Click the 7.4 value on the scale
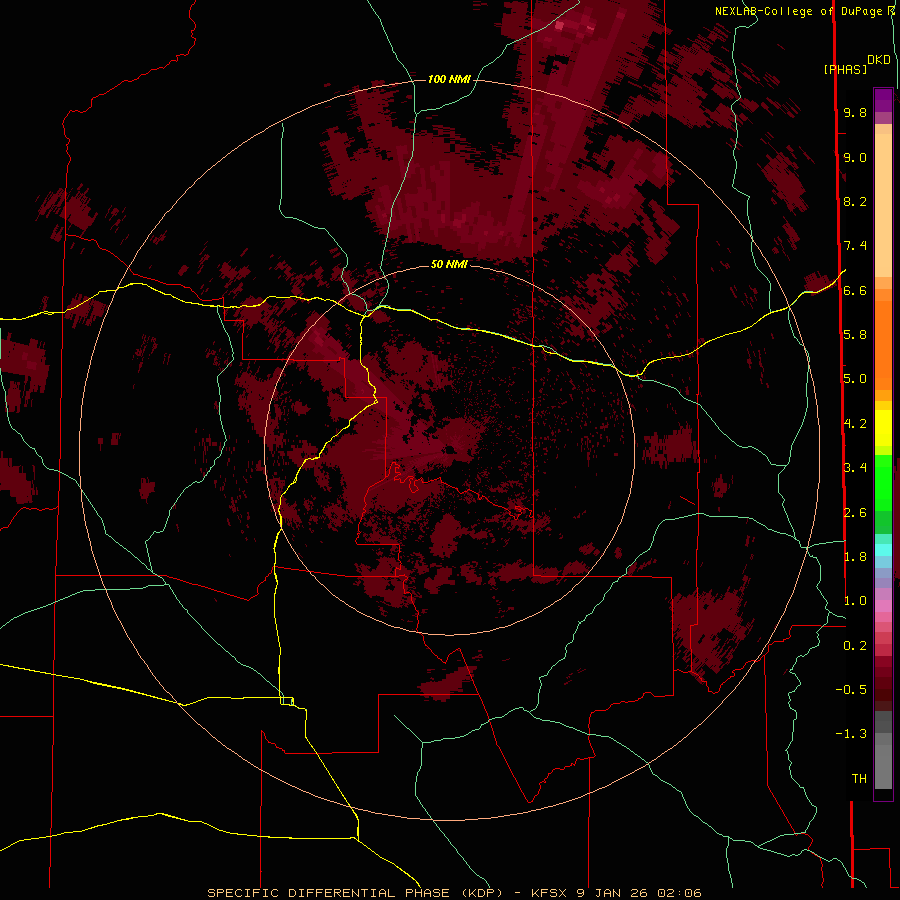The height and width of the screenshot is (900, 900). click(x=855, y=246)
